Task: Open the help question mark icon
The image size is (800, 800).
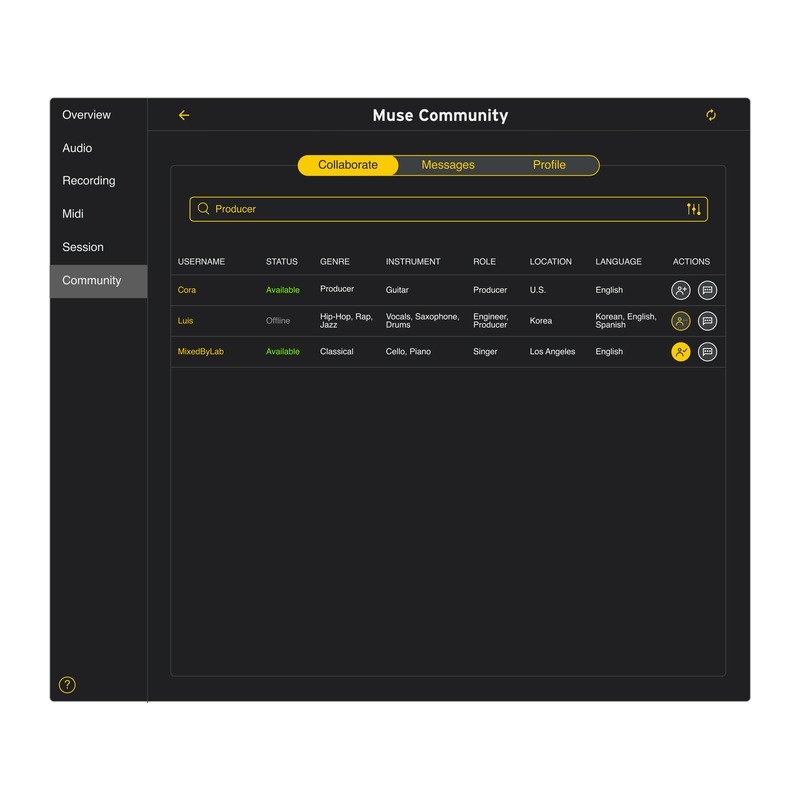Action: click(67, 685)
